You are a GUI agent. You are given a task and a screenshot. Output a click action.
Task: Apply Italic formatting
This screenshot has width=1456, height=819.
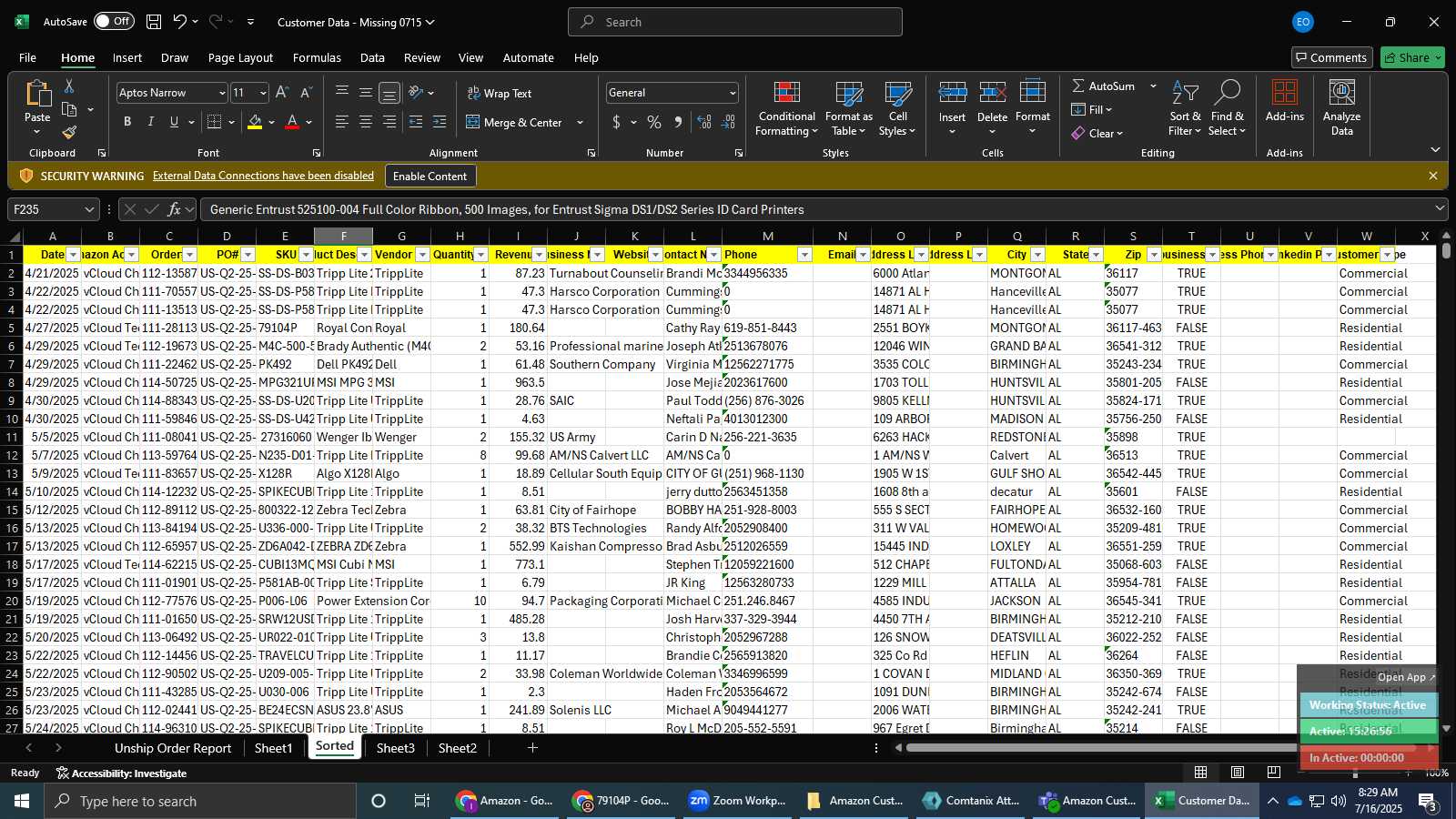coord(150,122)
